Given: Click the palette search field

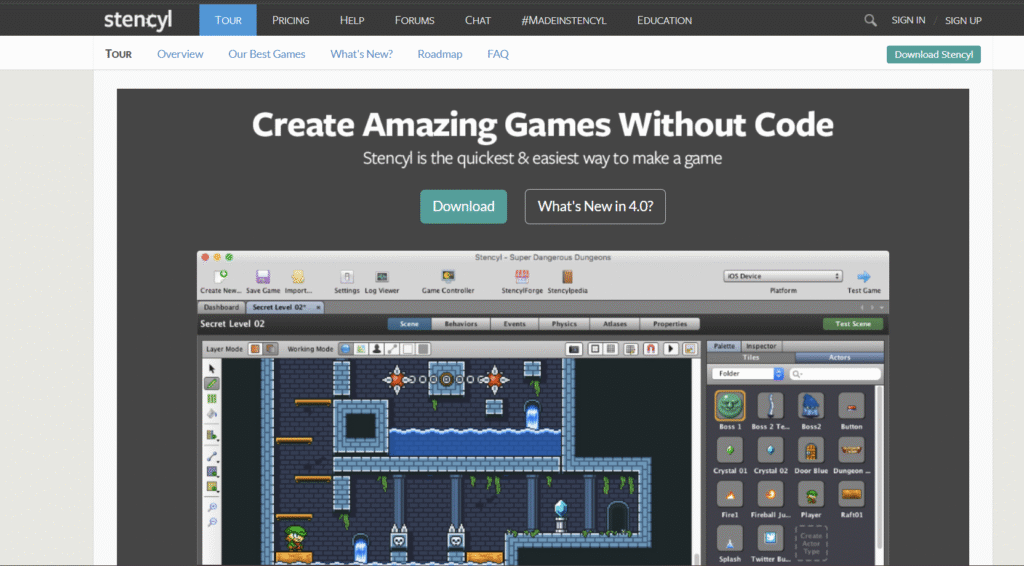Looking at the screenshot, I should 835,374.
